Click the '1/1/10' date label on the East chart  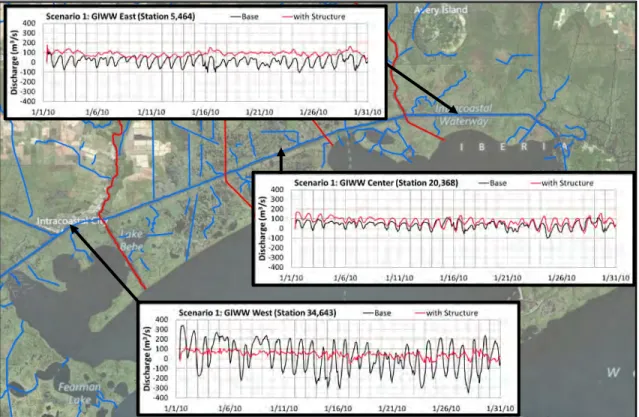pyautogui.click(x=44, y=112)
